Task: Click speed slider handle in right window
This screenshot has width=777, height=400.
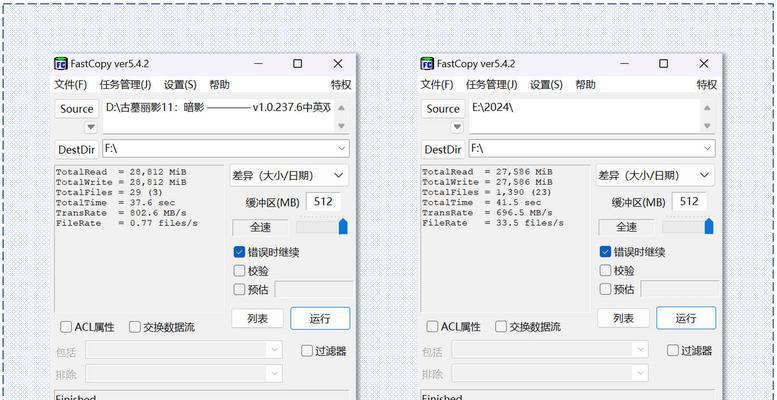Action: pyautogui.click(x=709, y=227)
